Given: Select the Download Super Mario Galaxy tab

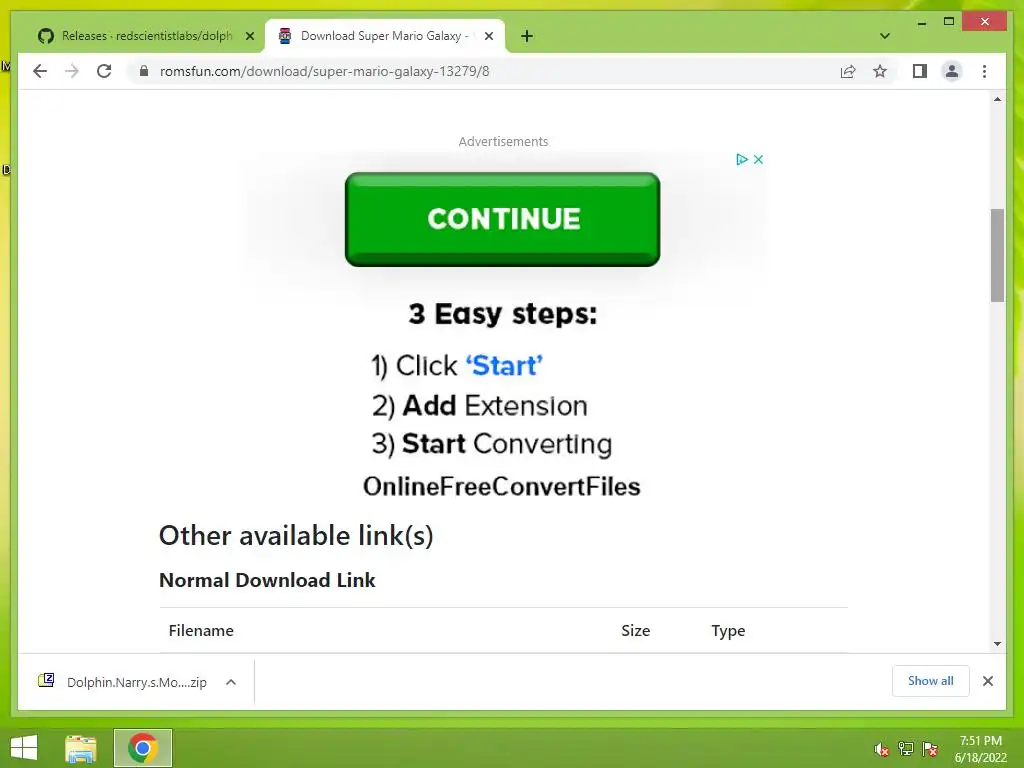Looking at the screenshot, I should [385, 36].
